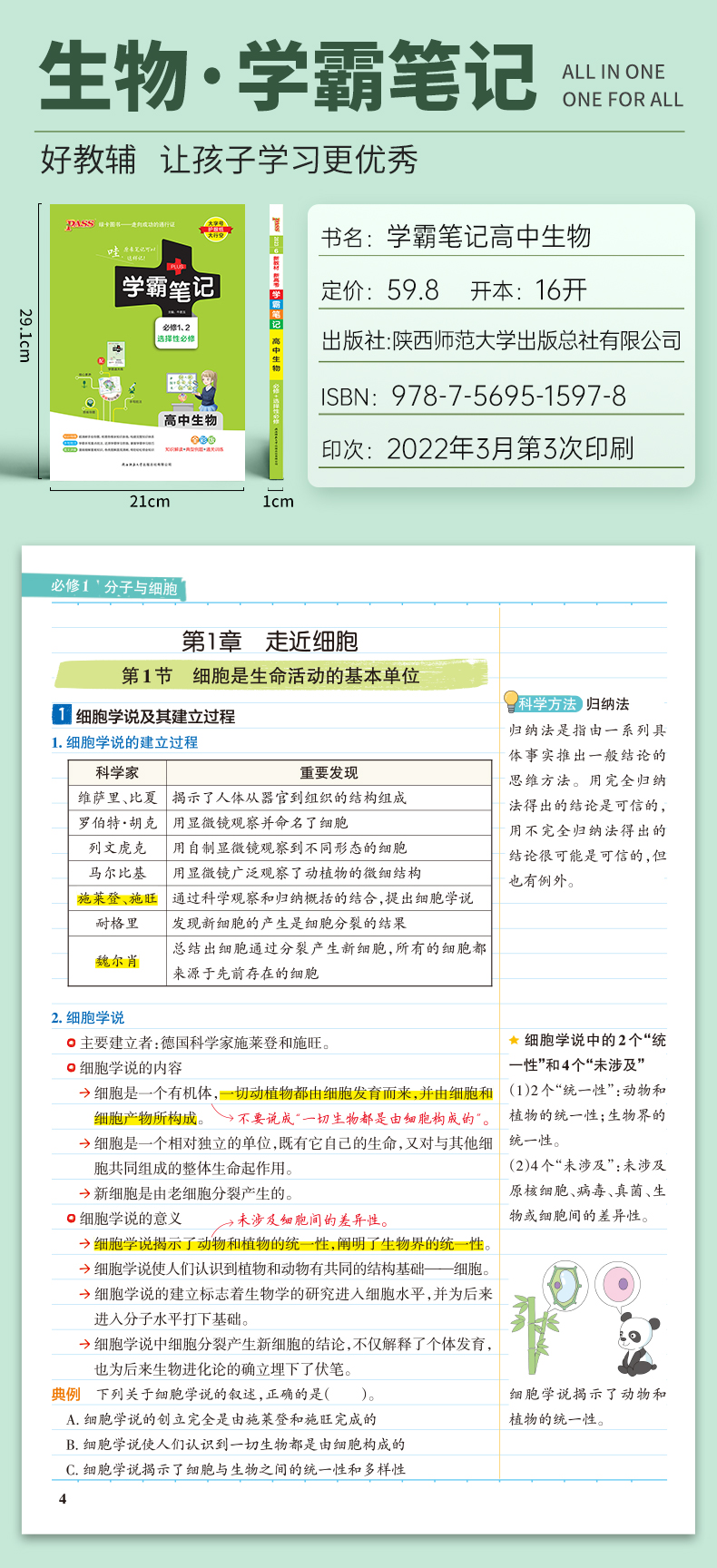Click the 开本: 16开 text
717x1568 pixels.
click(x=528, y=290)
